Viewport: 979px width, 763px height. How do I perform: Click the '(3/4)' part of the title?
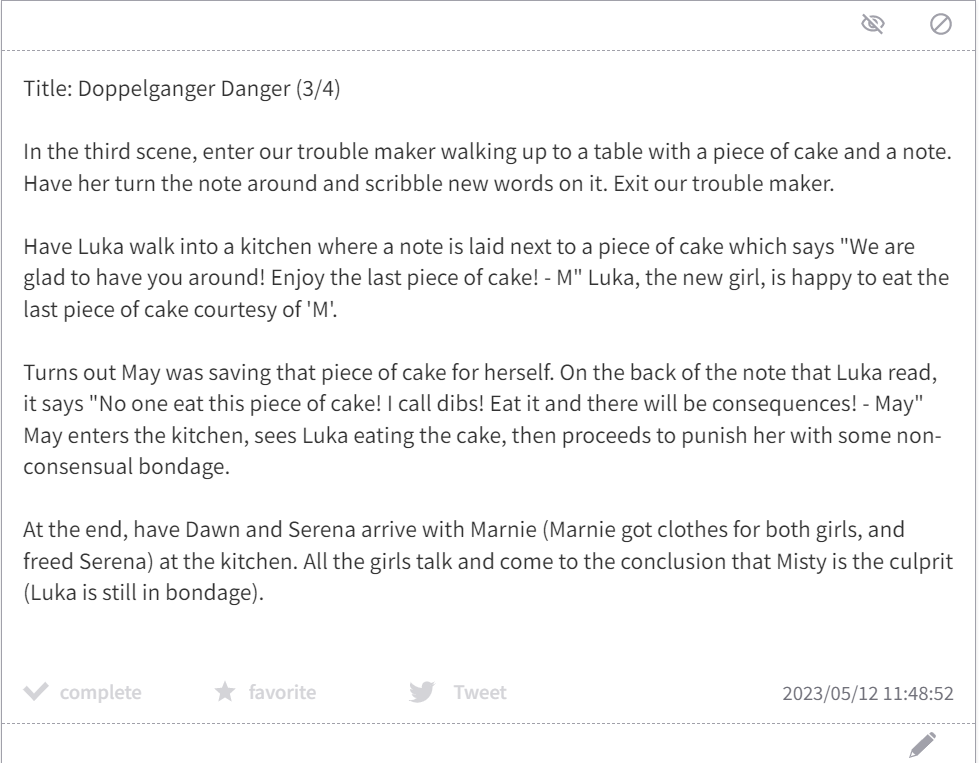(318, 89)
